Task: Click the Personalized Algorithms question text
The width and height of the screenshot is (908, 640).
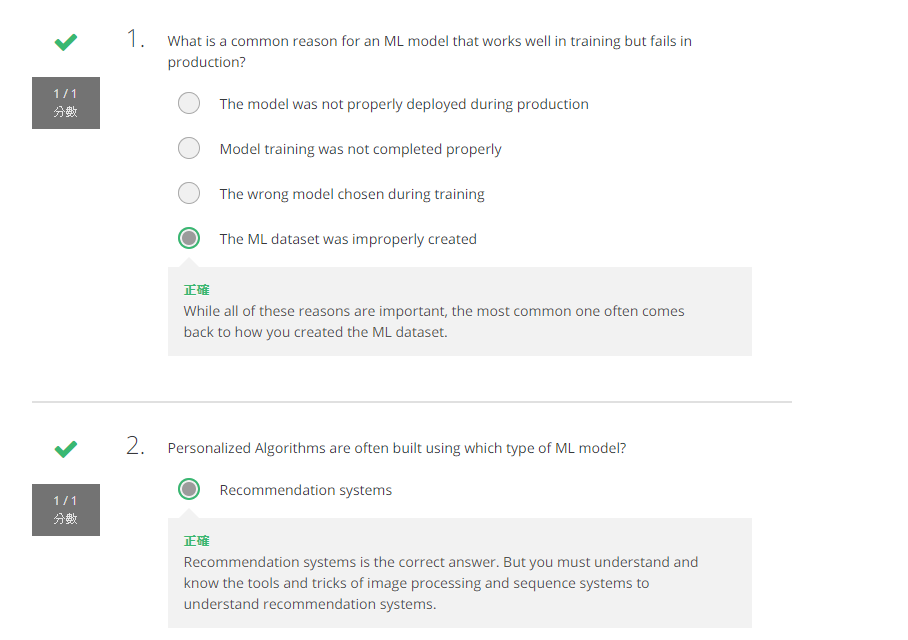Action: (x=397, y=448)
